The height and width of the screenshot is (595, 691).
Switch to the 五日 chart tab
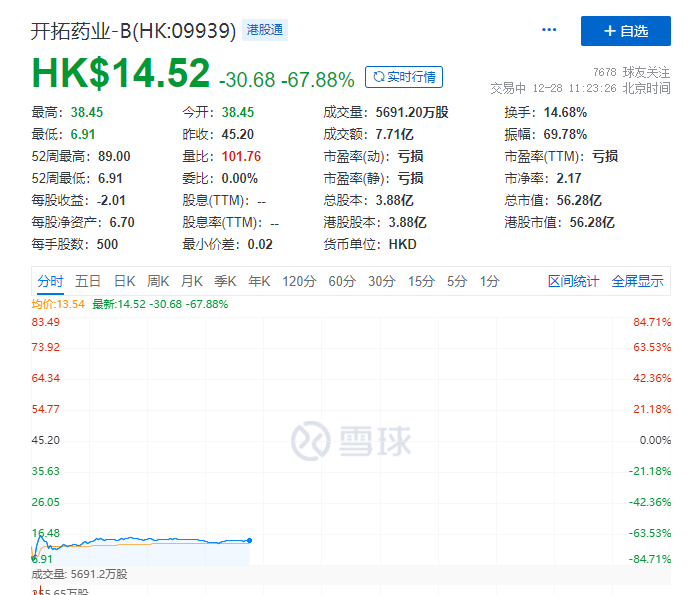point(88,281)
